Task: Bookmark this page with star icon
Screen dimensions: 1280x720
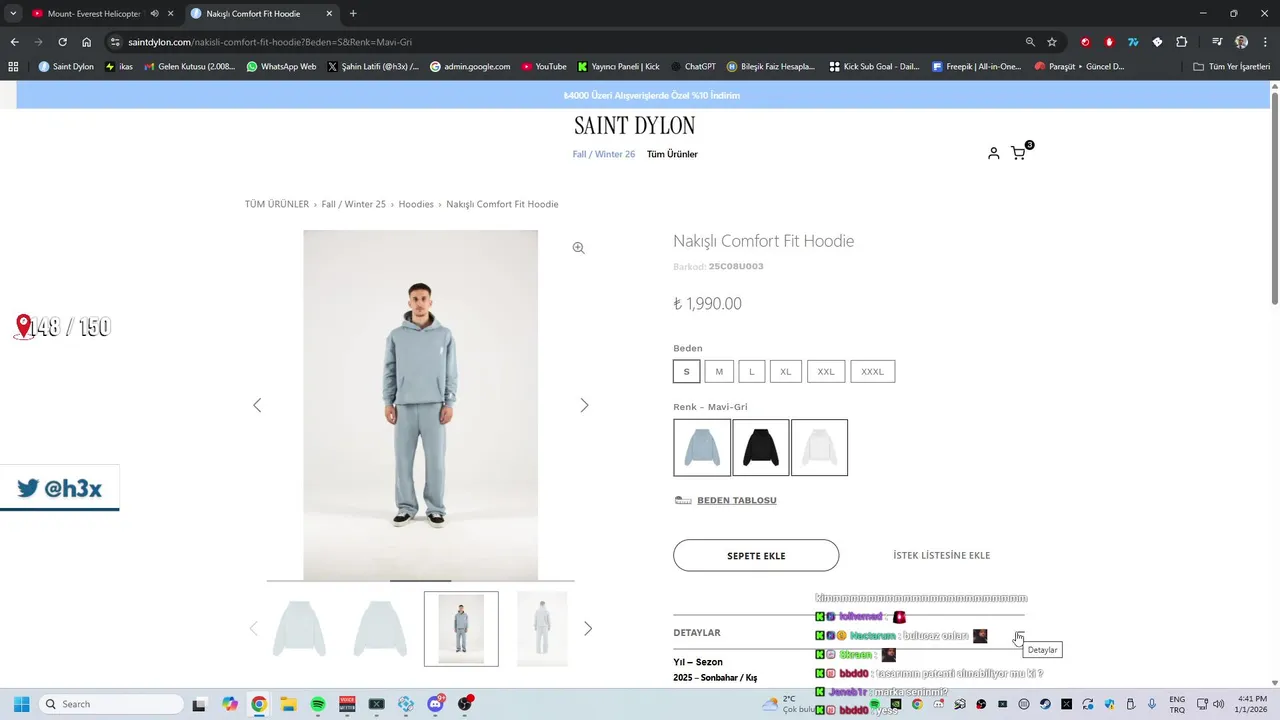Action: point(1052,42)
